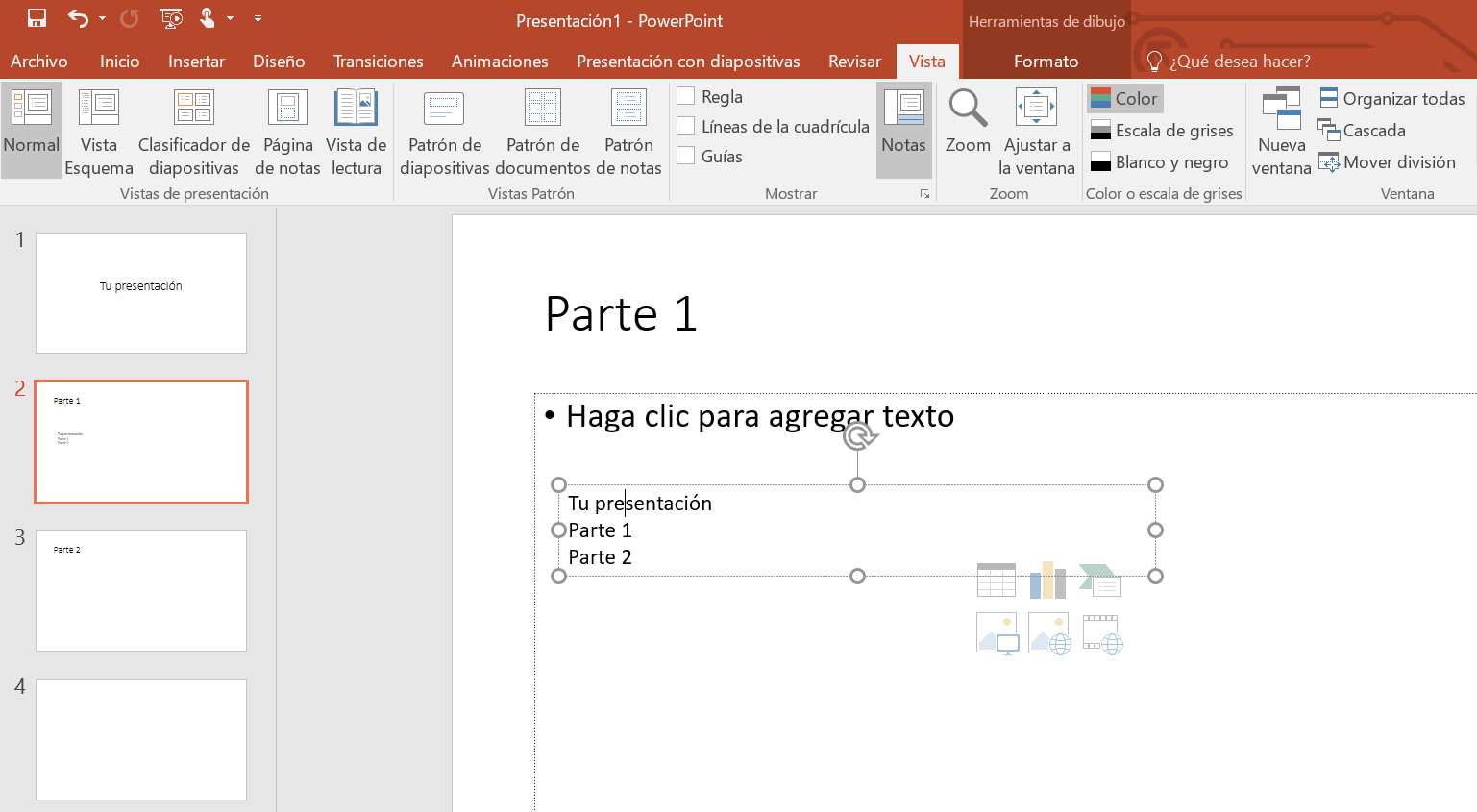
Task: Switch to the Revisar tab
Action: [x=854, y=62]
